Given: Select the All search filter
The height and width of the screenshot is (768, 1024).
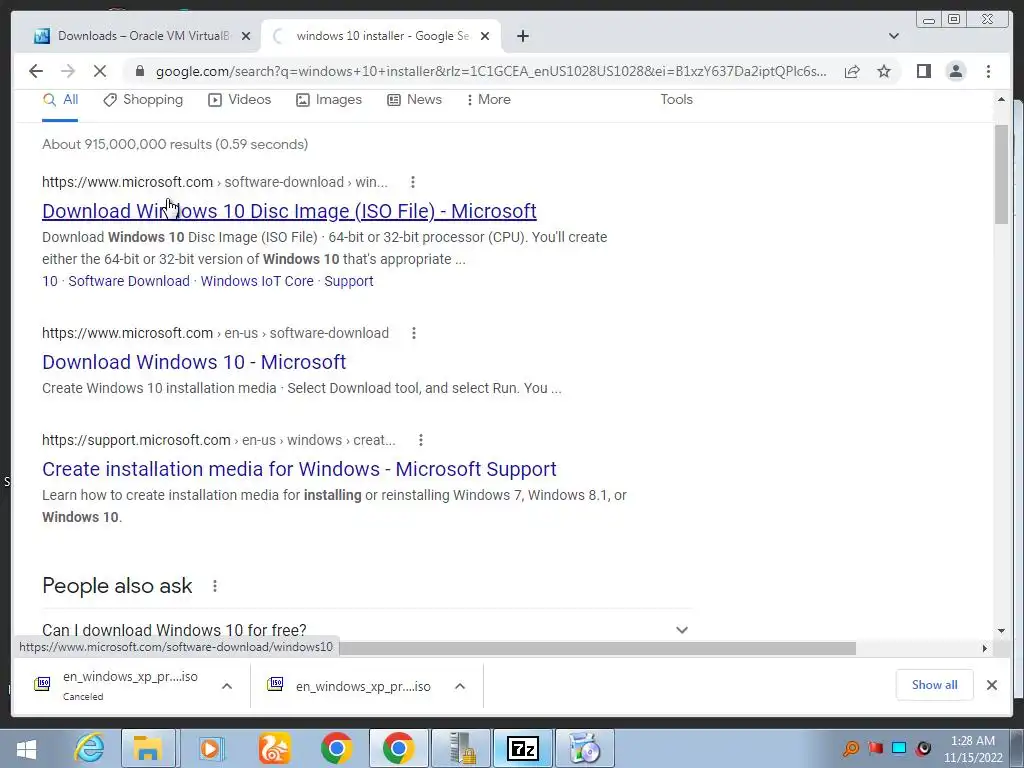Looking at the screenshot, I should point(60,100).
